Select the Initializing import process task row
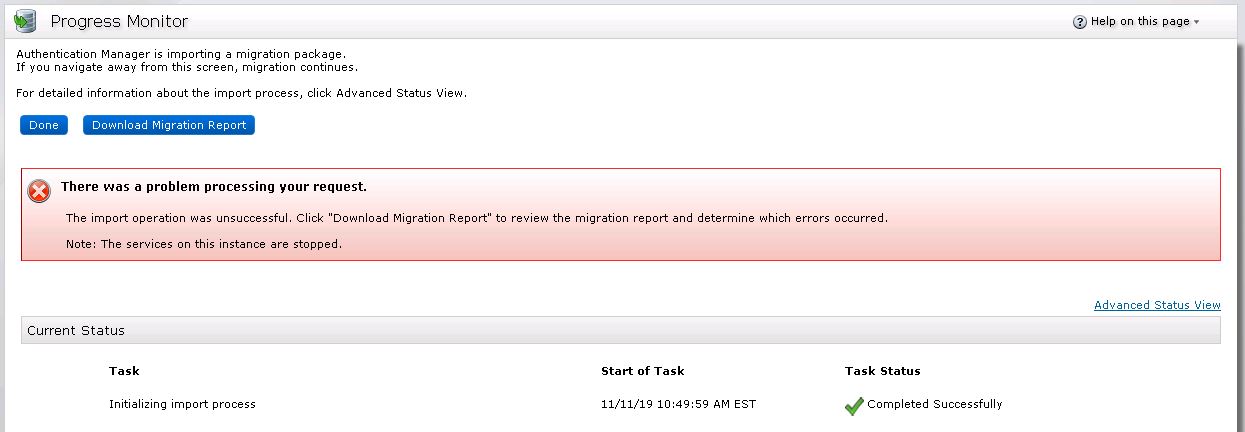 pos(182,404)
